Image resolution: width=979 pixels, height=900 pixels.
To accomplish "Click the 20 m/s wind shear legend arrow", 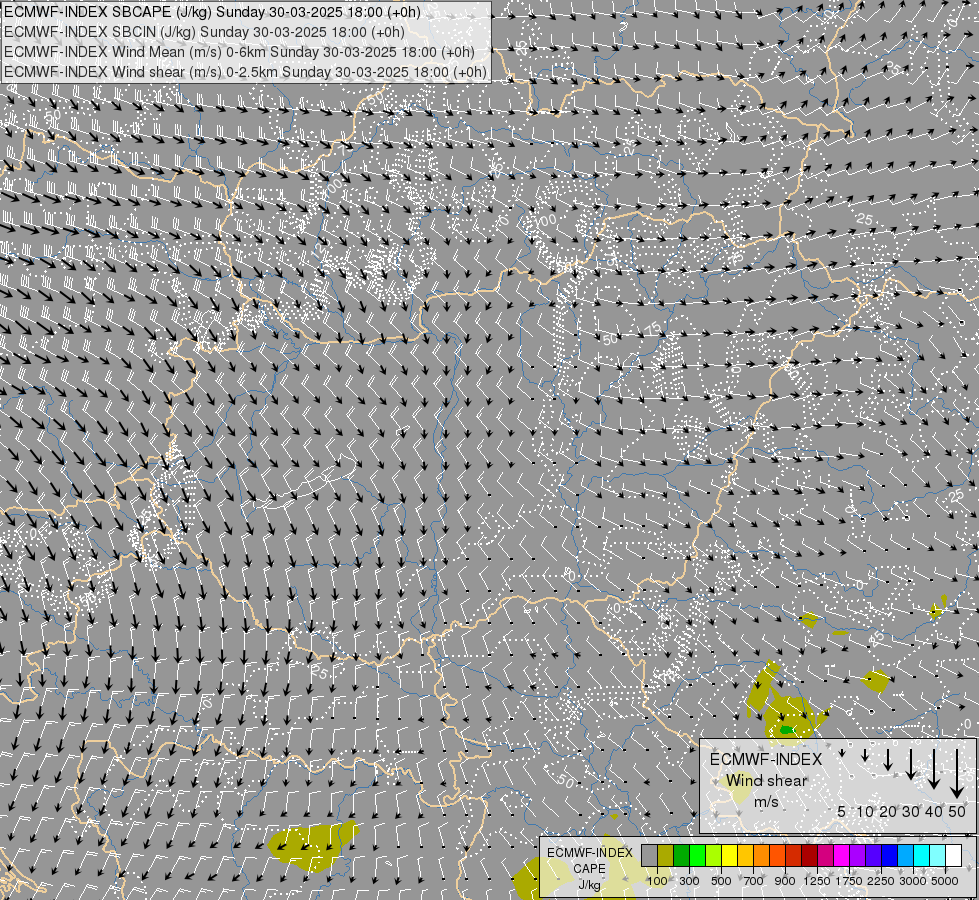I will tap(888, 759).
